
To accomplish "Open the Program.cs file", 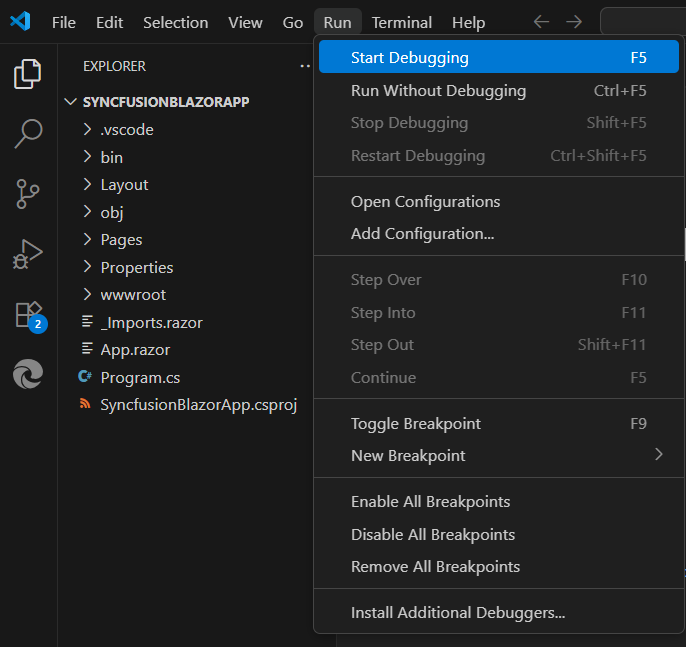I will click(140, 378).
